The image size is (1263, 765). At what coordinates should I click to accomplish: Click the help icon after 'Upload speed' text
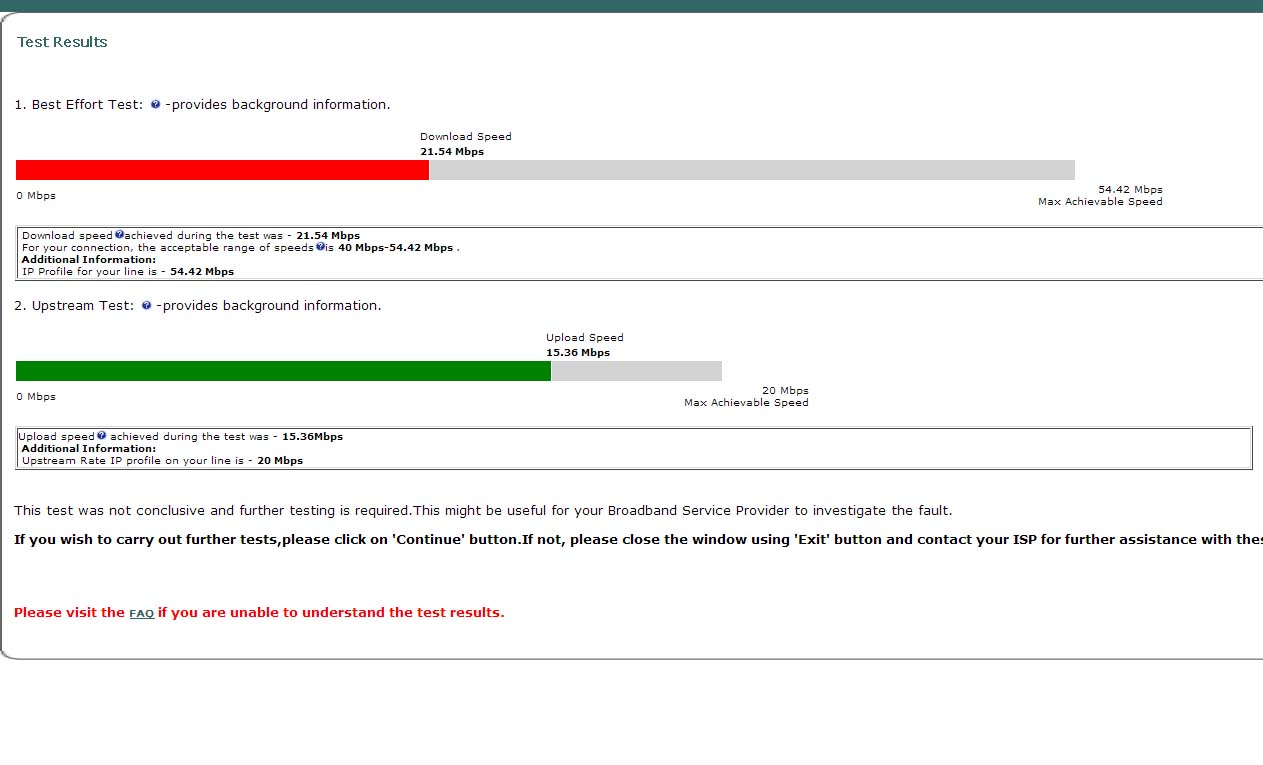point(102,436)
